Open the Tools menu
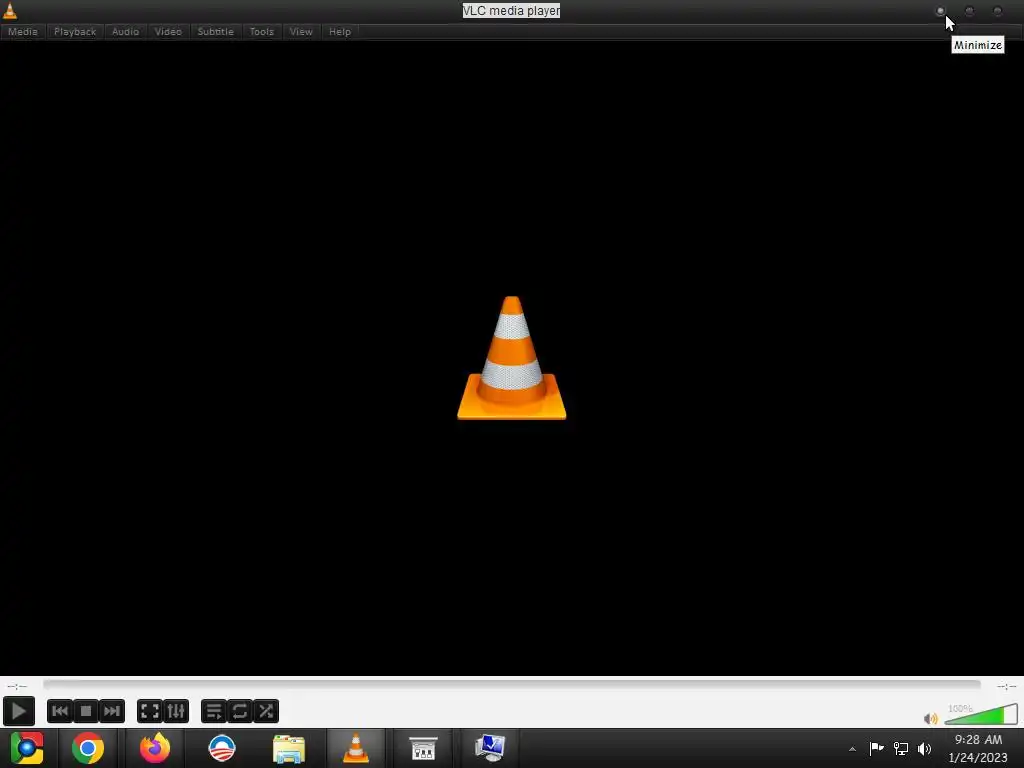This screenshot has height=768, width=1024. pos(262,31)
